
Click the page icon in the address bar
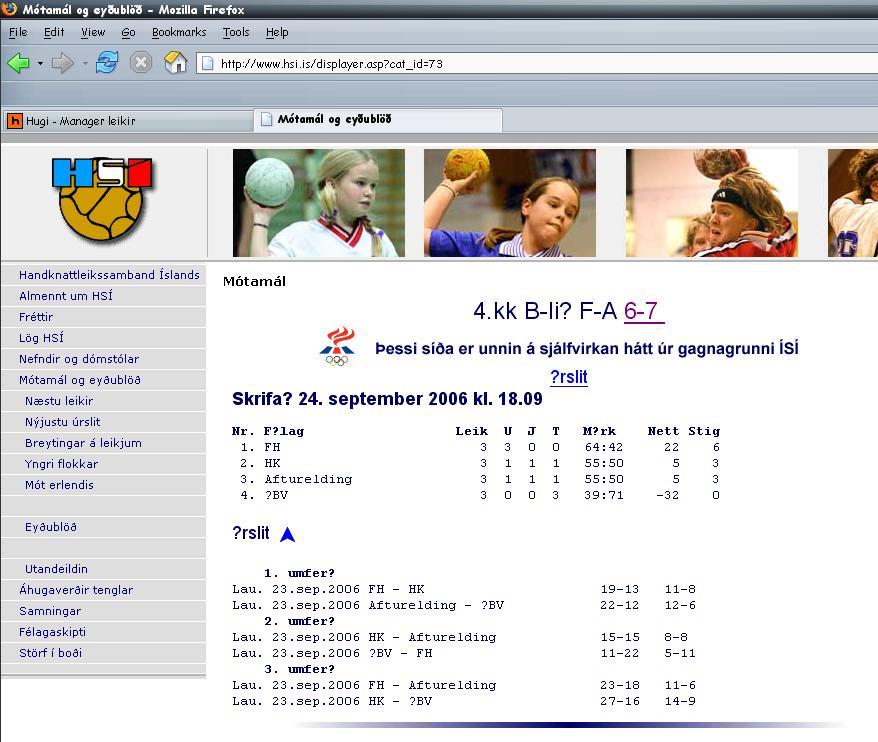pyautogui.click(x=207, y=63)
